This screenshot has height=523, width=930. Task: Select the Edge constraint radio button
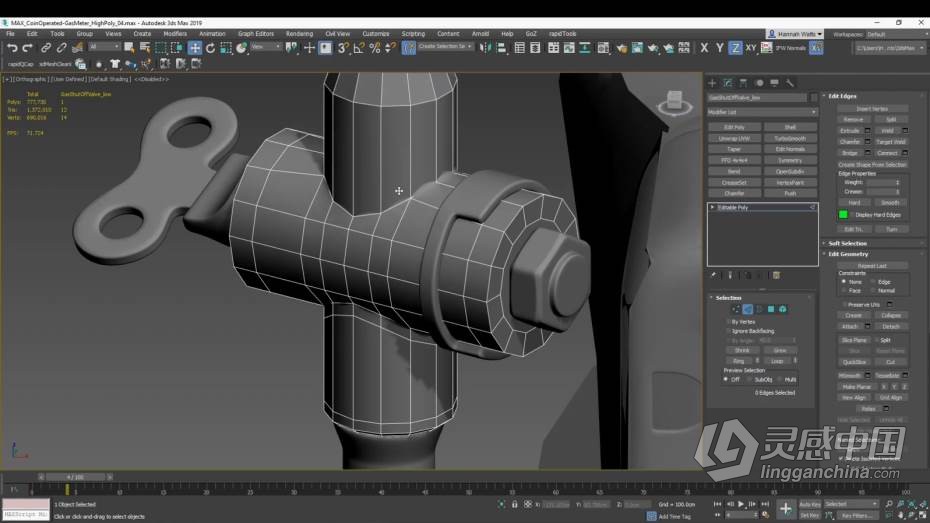(x=873, y=282)
